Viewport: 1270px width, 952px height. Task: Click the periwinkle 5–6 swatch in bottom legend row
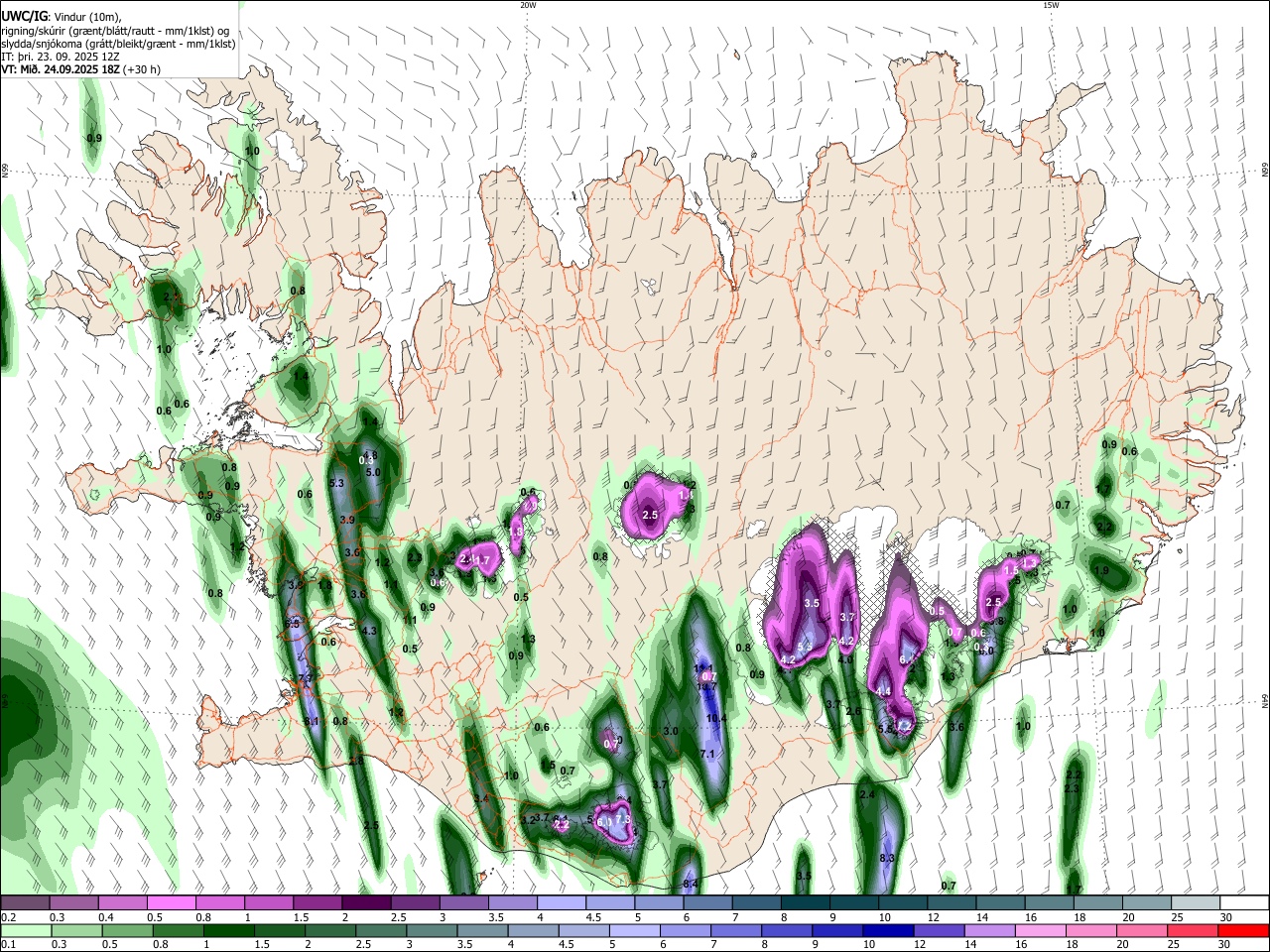point(634,930)
